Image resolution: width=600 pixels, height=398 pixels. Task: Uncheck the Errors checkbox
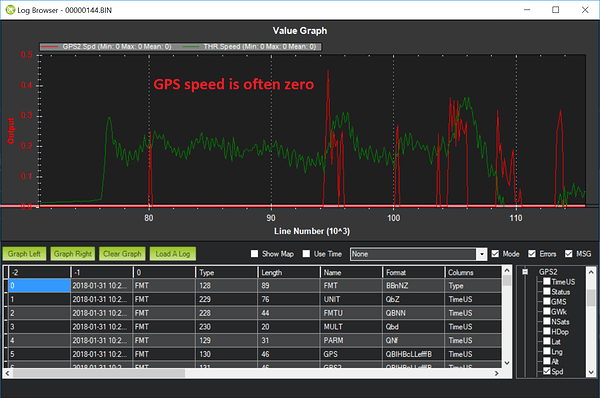pos(532,254)
